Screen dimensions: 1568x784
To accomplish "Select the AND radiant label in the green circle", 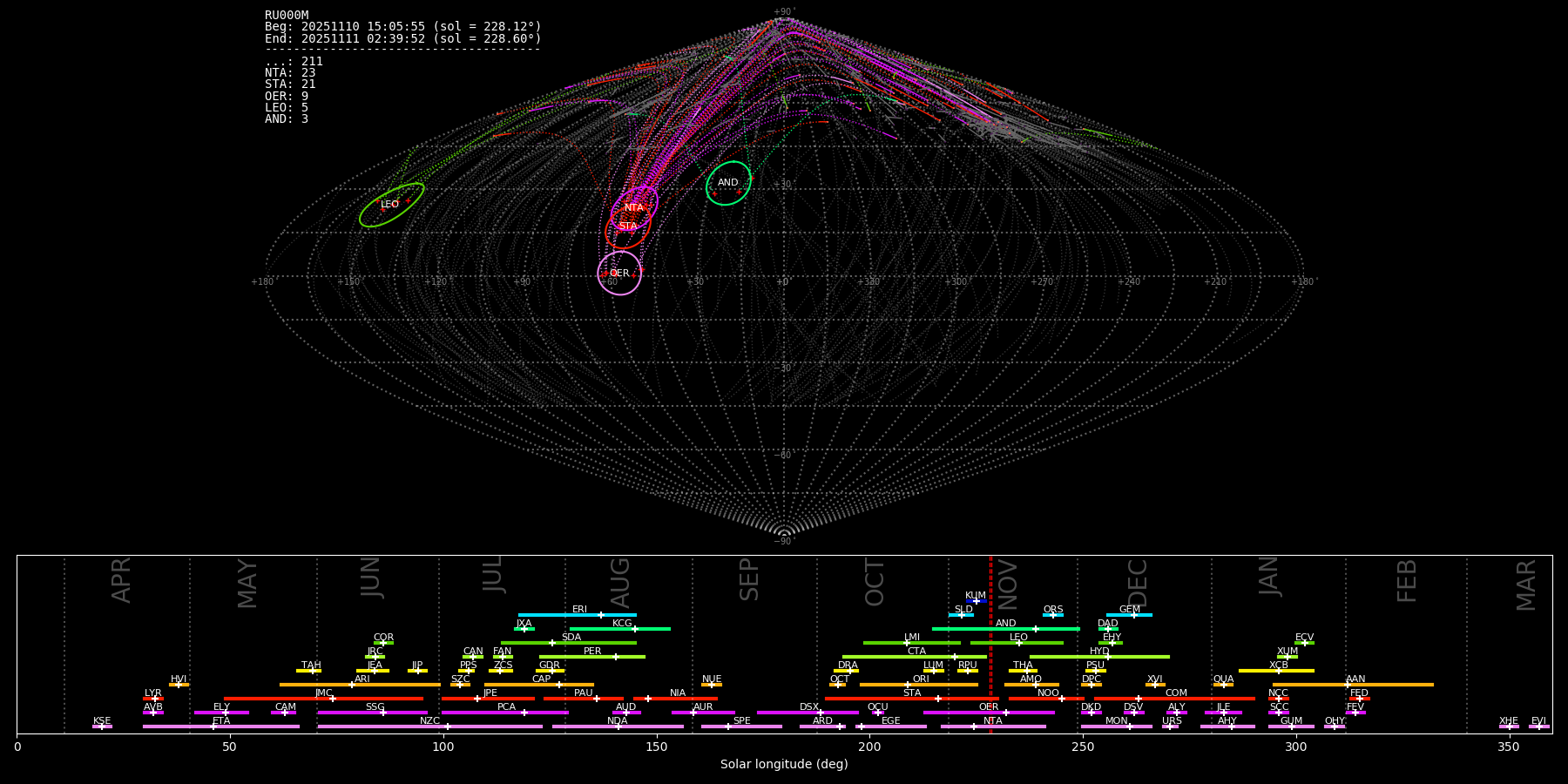I will (x=727, y=183).
